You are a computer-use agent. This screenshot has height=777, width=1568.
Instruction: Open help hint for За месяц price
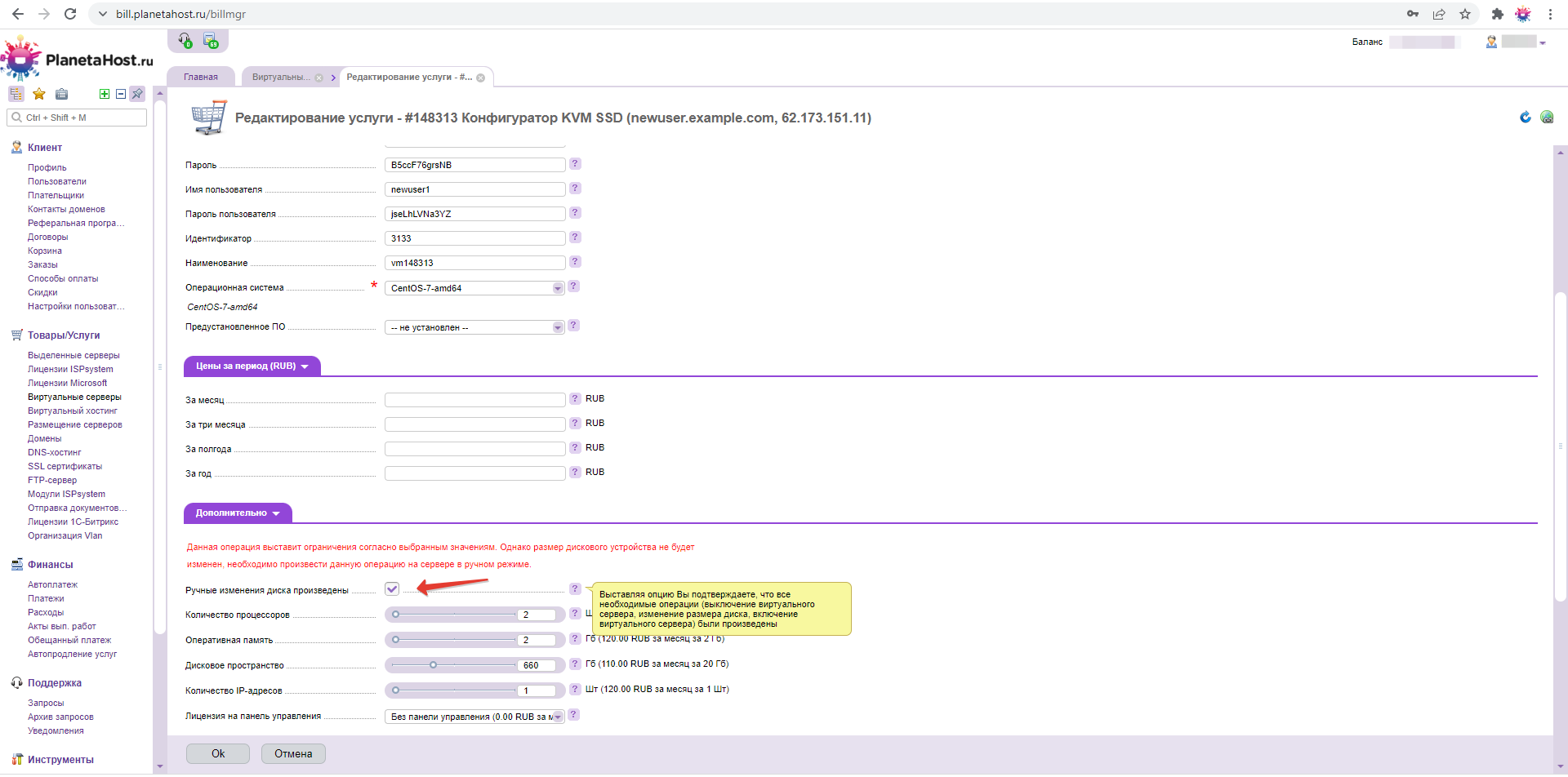(x=575, y=399)
